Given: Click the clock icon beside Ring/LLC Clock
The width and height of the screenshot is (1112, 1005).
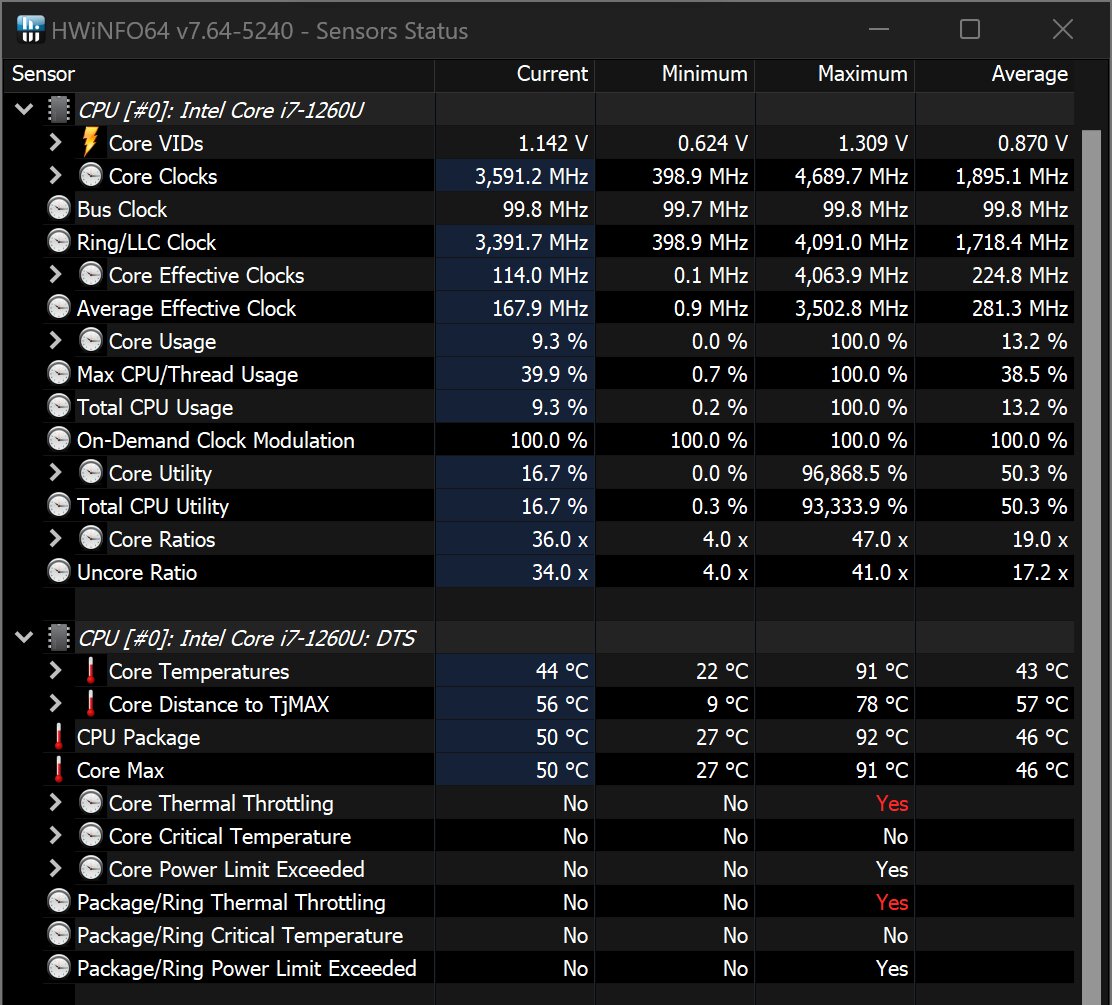Looking at the screenshot, I should 59,241.
